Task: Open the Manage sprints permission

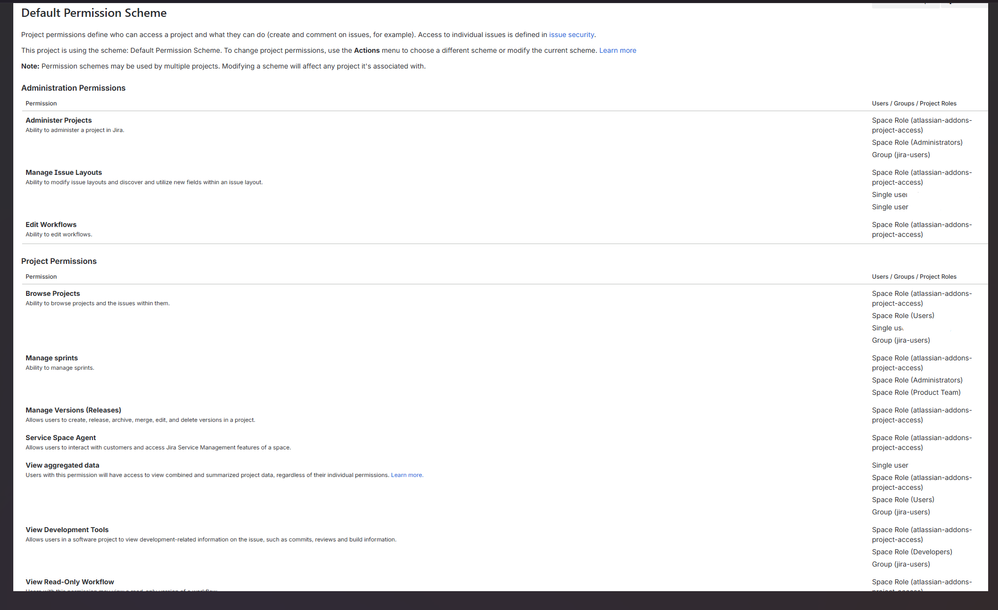Action: coord(55,357)
